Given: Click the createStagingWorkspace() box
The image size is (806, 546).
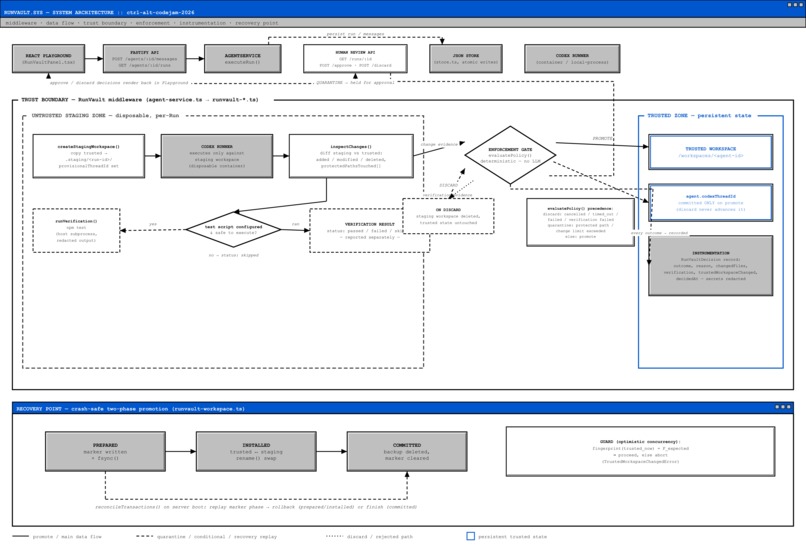Looking at the screenshot, I should pos(88,156).
